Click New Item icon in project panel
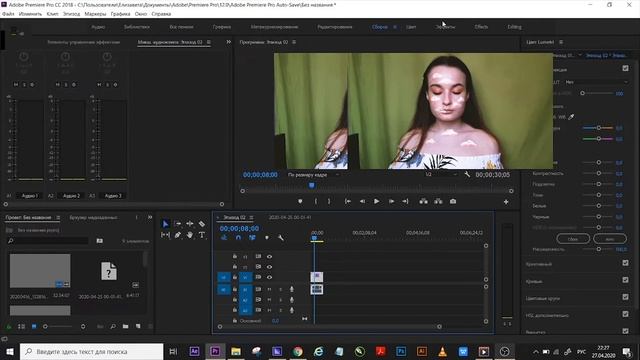 point(138,327)
